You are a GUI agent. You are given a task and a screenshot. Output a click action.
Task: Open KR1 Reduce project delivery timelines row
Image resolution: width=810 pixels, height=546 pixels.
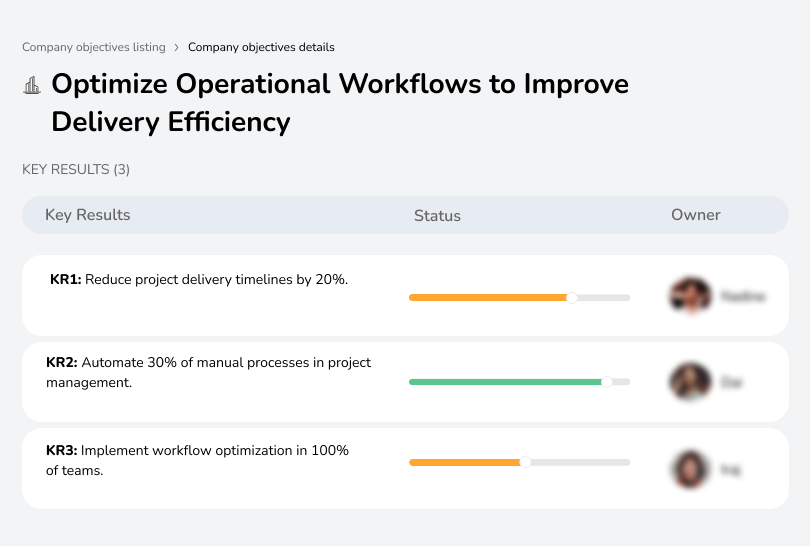[x=405, y=295]
